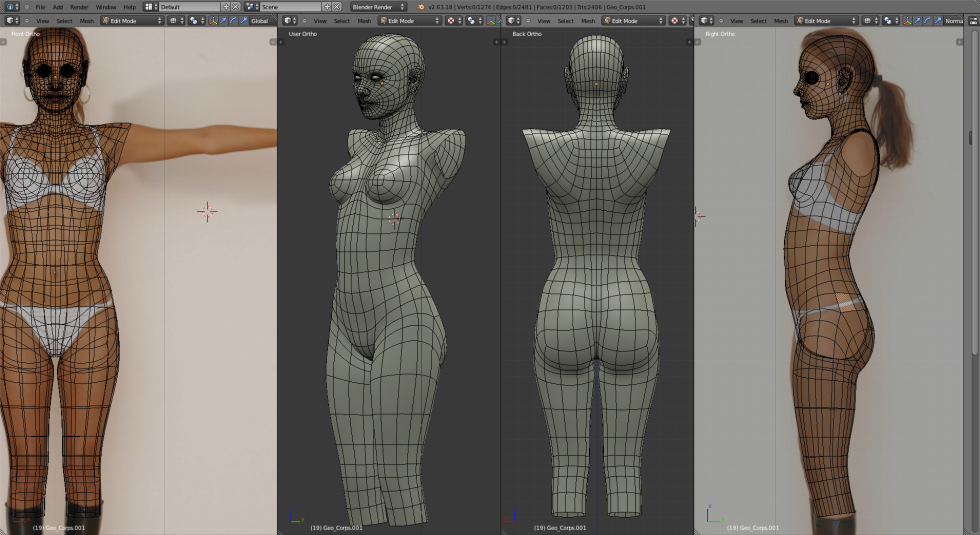This screenshot has height=535, width=980.
Task: Click the Scene name field
Action: [288, 6]
